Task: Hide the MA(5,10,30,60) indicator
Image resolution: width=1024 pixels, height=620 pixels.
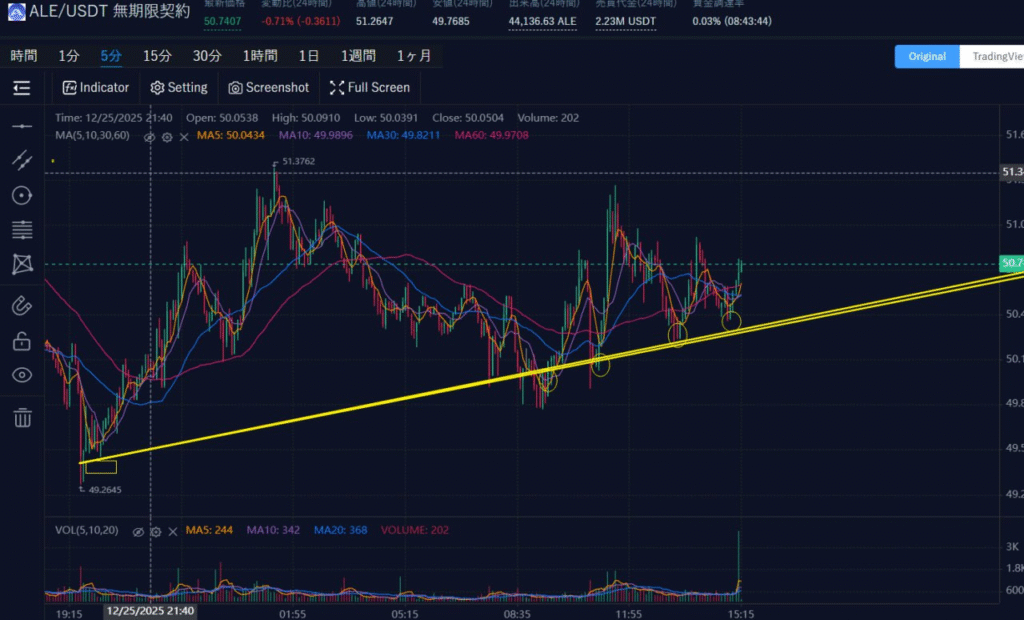Action: point(149,136)
